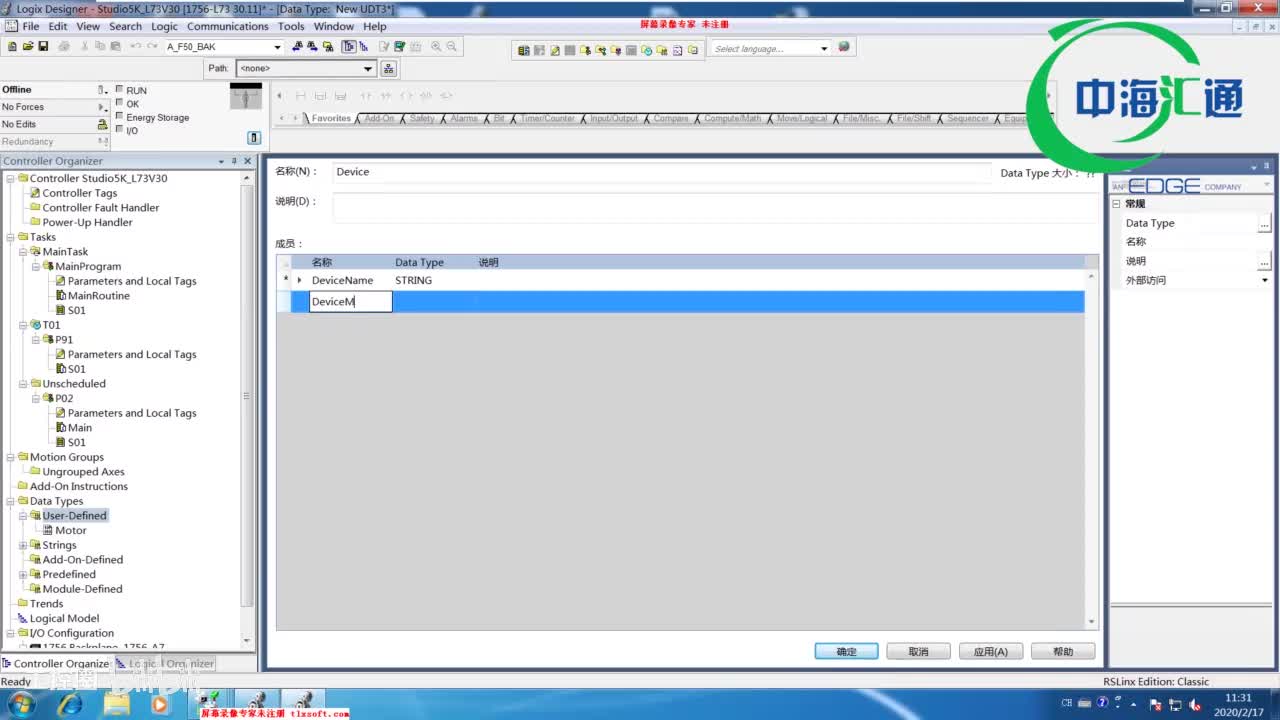Toggle the I/O status indicator
Viewport: 1280px width, 720px height.
[x=120, y=130]
